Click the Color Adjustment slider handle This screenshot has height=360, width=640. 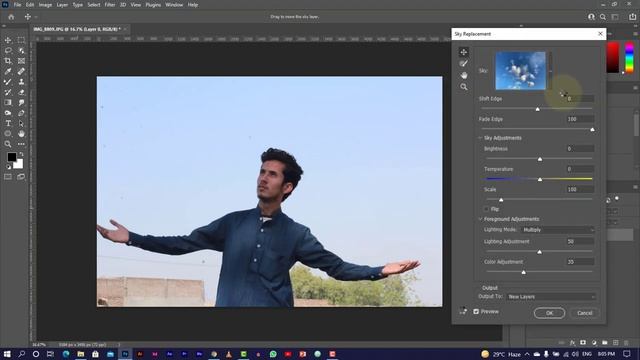pos(524,272)
